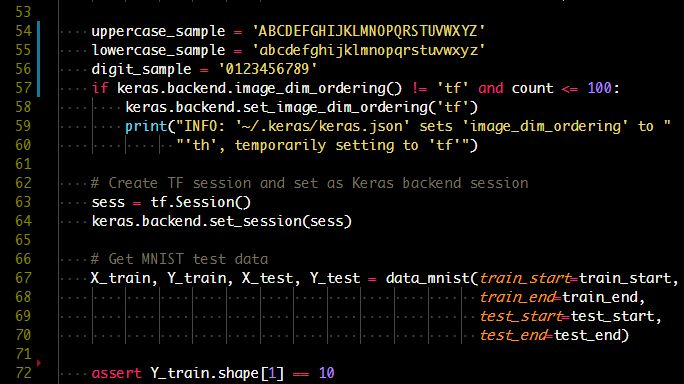684x384 pixels.
Task: Click empty line 65 in the editor
Action: (371, 240)
